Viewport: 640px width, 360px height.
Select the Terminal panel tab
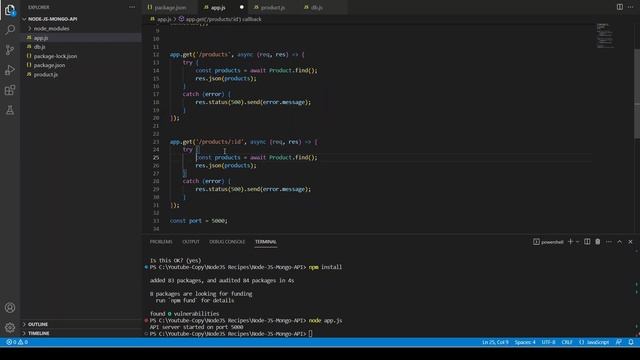click(x=266, y=242)
